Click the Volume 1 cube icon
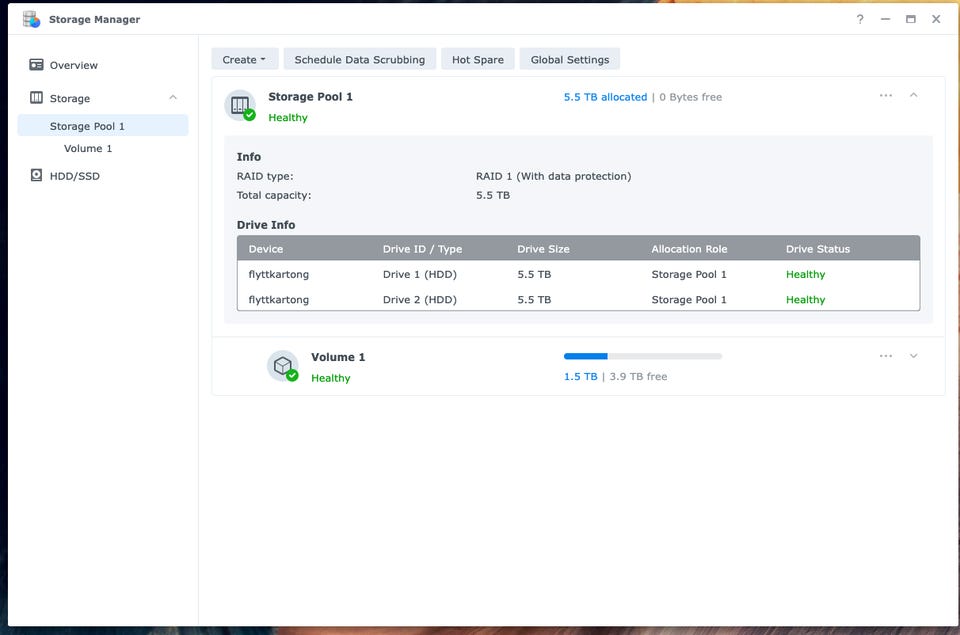960x635 pixels. point(283,365)
